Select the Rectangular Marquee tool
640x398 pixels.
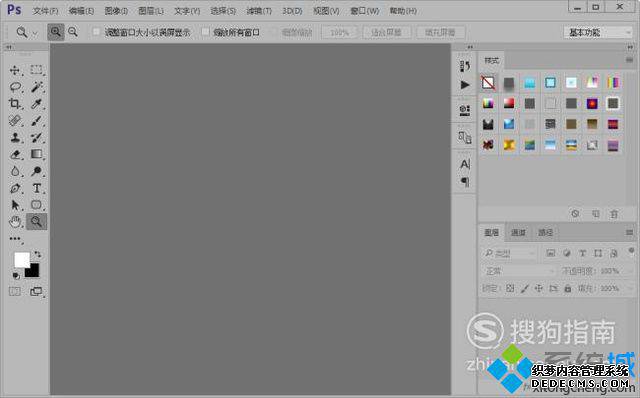(36, 70)
